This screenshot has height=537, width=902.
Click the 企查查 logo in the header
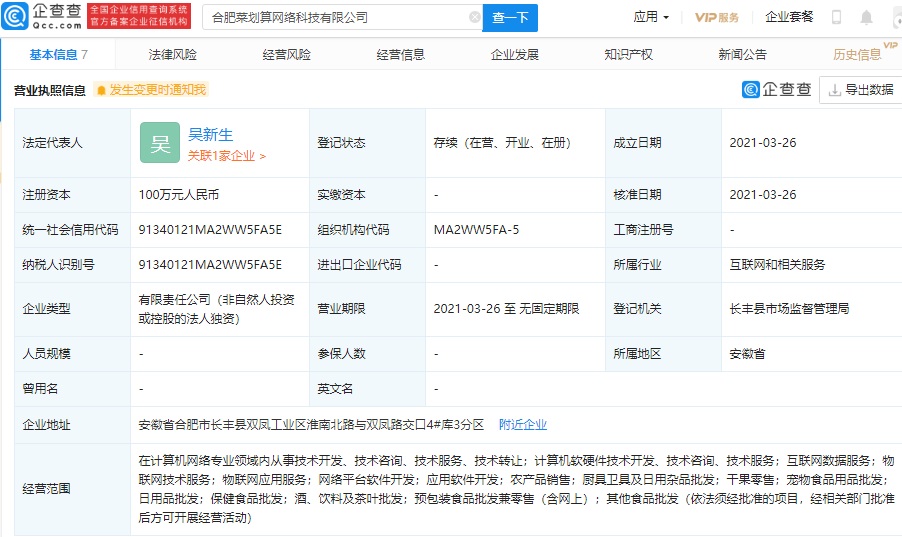[x=43, y=16]
